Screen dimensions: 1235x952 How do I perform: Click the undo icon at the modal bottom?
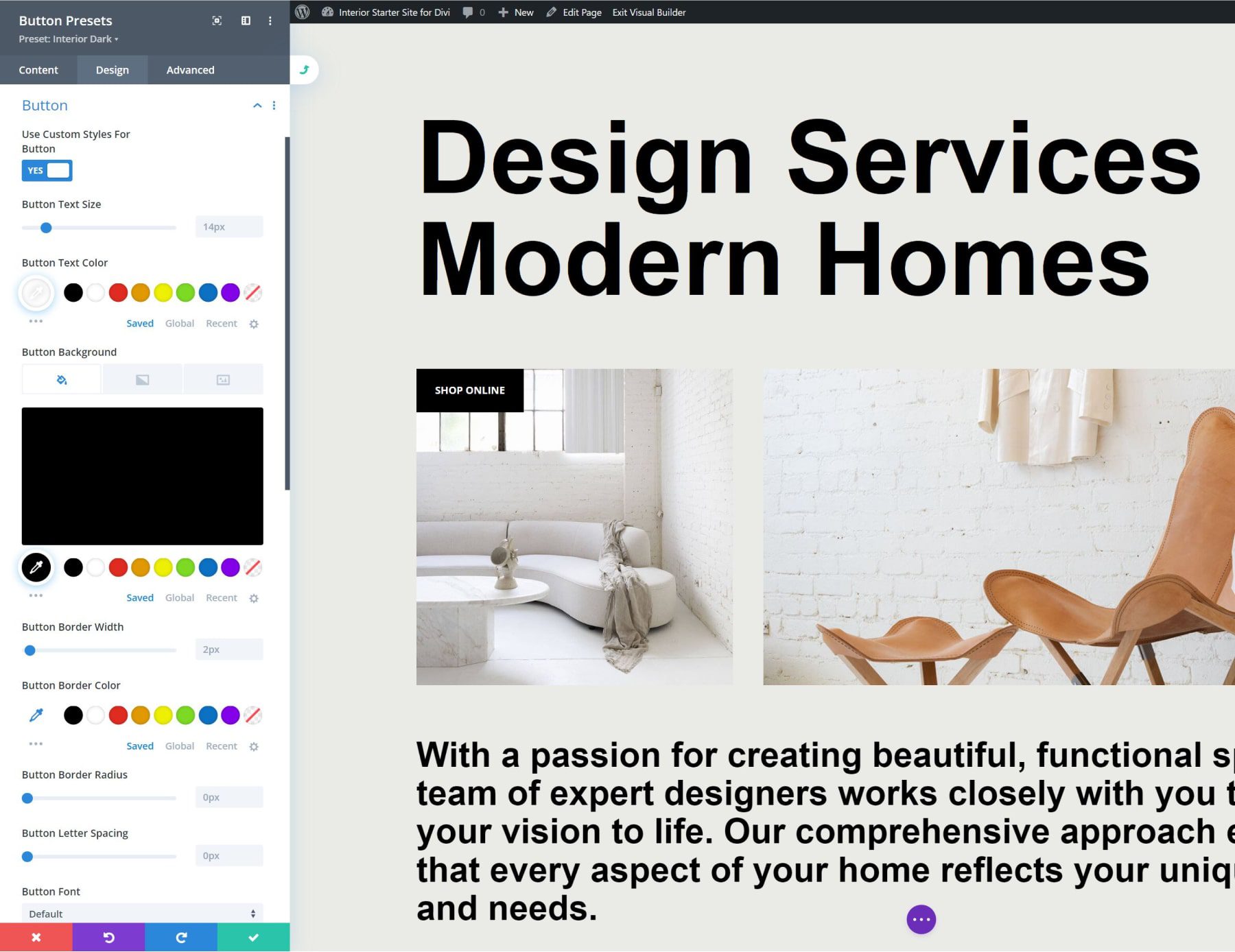click(x=108, y=938)
